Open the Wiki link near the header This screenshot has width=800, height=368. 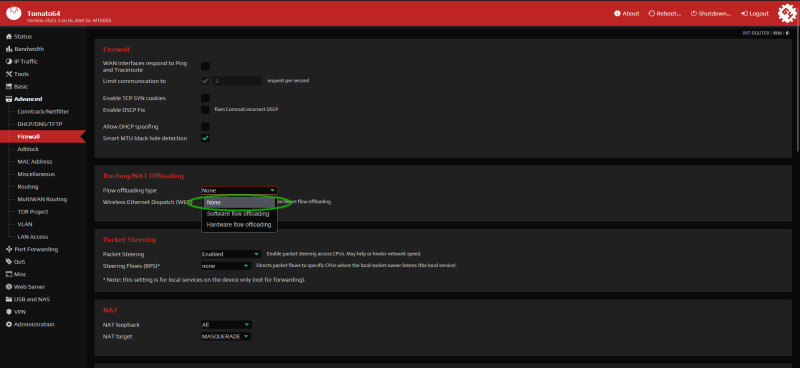point(777,33)
